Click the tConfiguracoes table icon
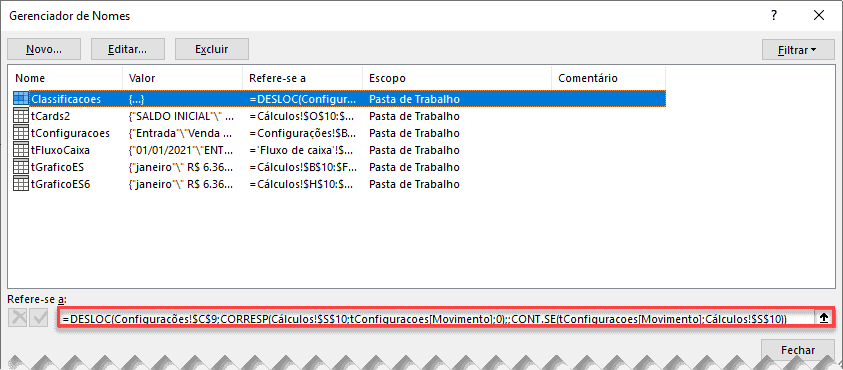This screenshot has width=843, height=370. pos(20,133)
